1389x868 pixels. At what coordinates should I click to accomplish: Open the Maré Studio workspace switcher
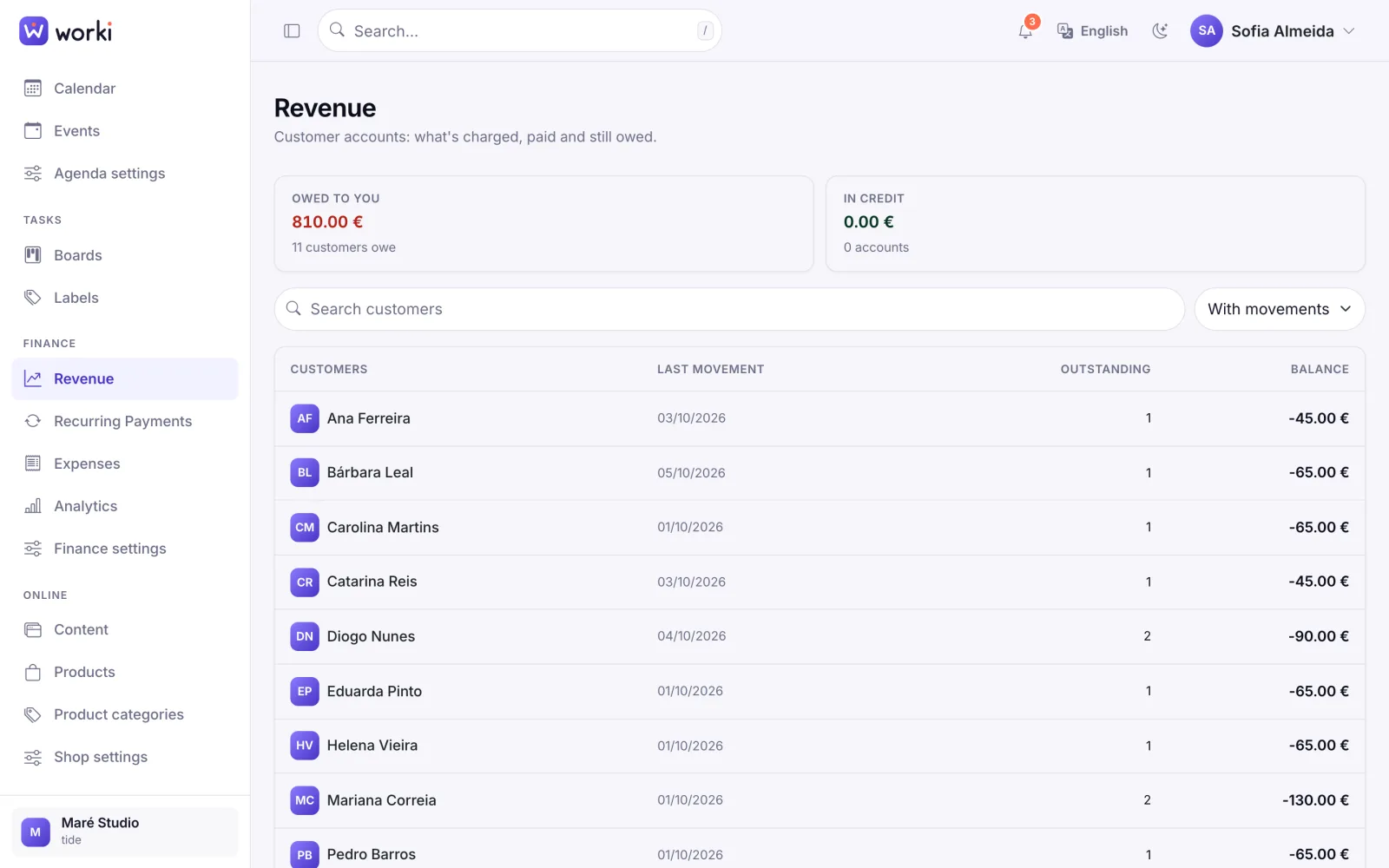(125, 832)
